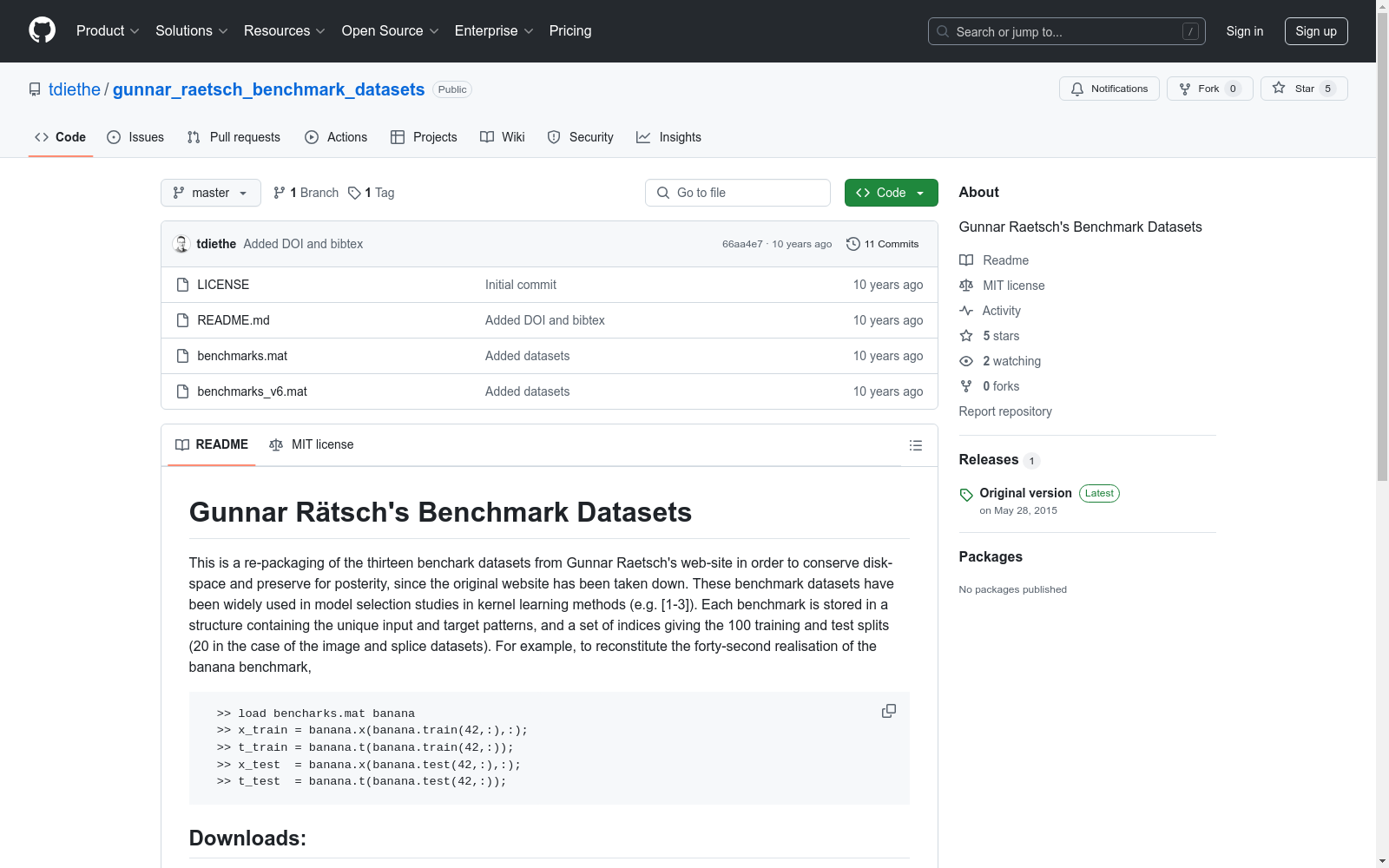Click the Search or jump to field
Image resolution: width=1389 pixels, height=868 pixels.
tap(1067, 31)
